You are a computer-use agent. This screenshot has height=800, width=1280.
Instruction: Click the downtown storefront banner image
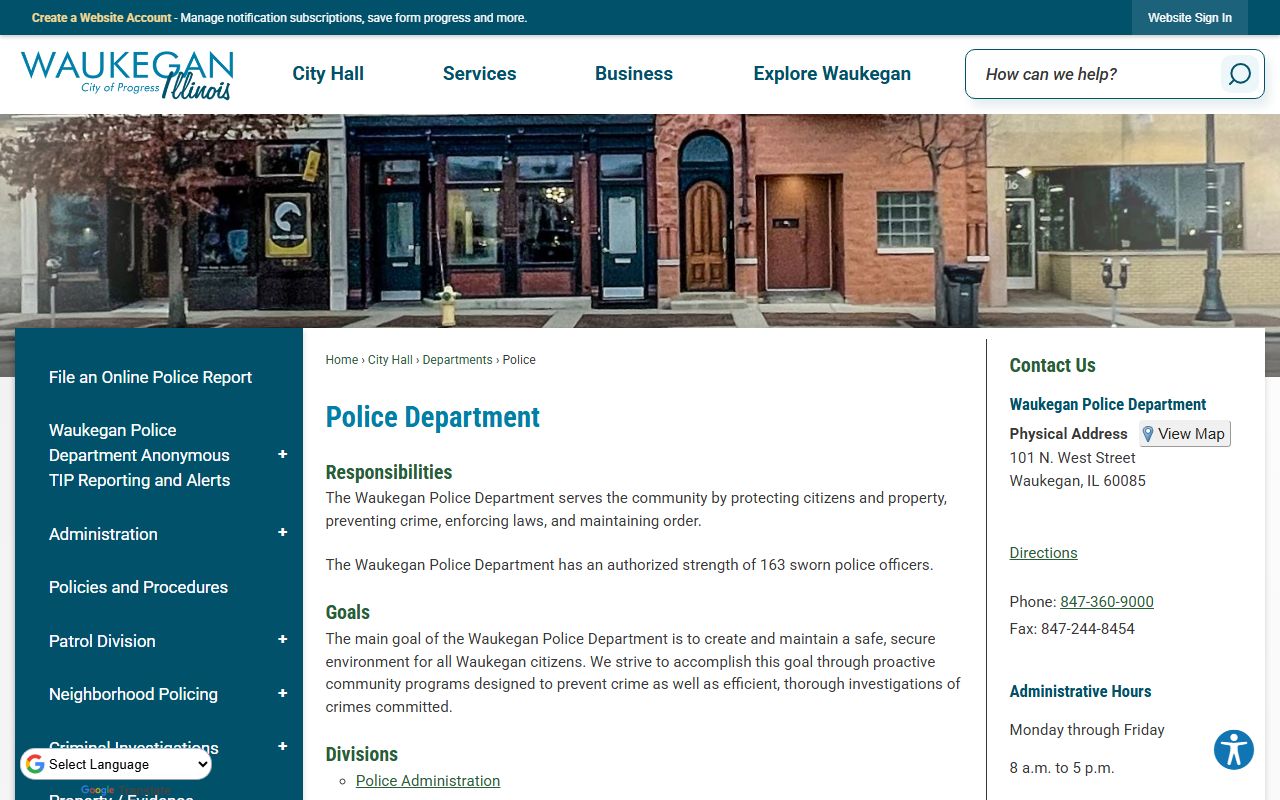(640, 221)
